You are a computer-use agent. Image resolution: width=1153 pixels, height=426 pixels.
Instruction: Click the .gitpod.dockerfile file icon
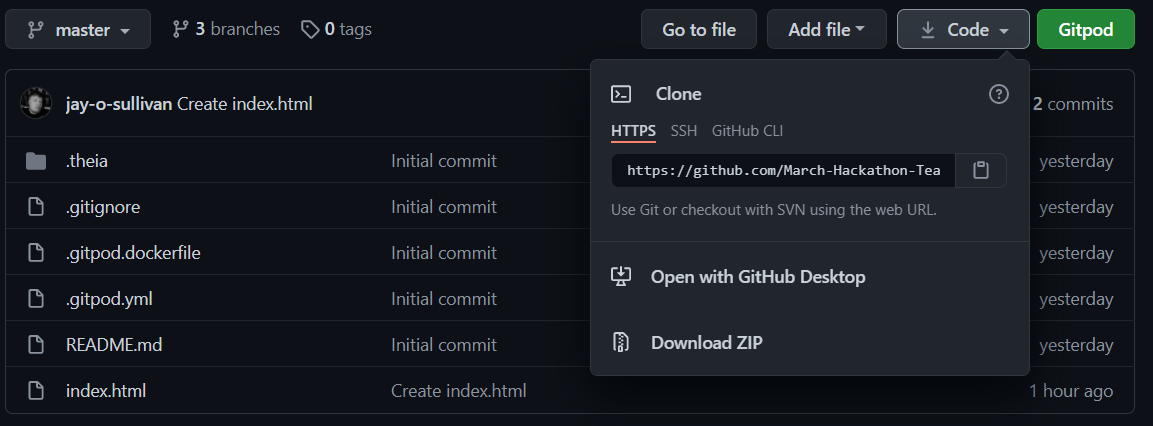click(x=36, y=253)
